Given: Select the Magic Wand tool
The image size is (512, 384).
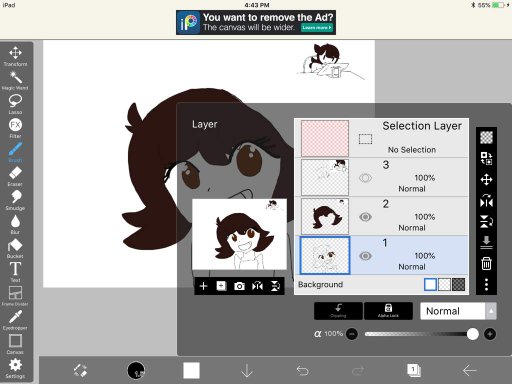Looking at the screenshot, I should click(15, 80).
